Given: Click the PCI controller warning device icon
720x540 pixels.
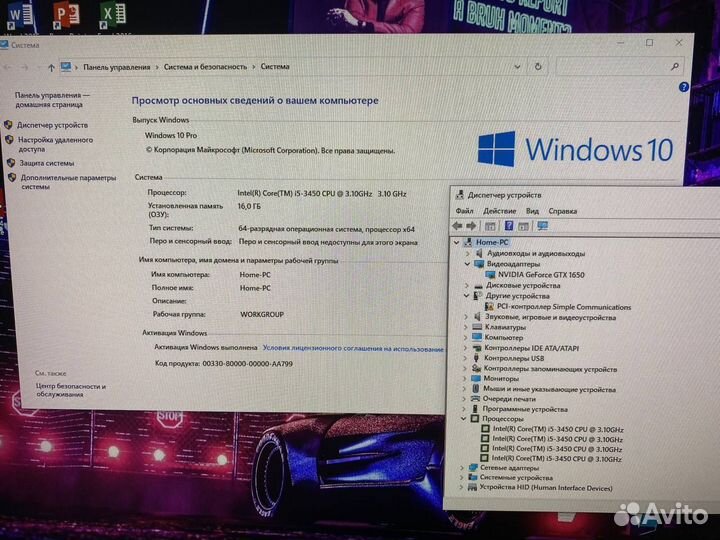Looking at the screenshot, I should tap(489, 306).
